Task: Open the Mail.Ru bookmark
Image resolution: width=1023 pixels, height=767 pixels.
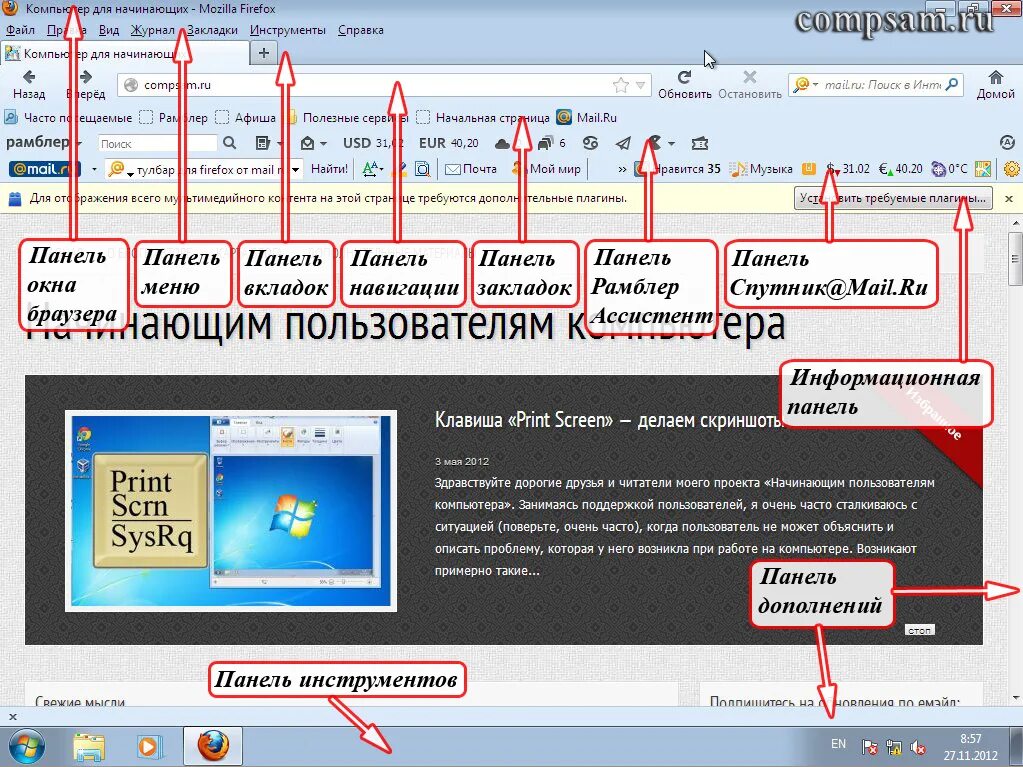Action: click(587, 118)
